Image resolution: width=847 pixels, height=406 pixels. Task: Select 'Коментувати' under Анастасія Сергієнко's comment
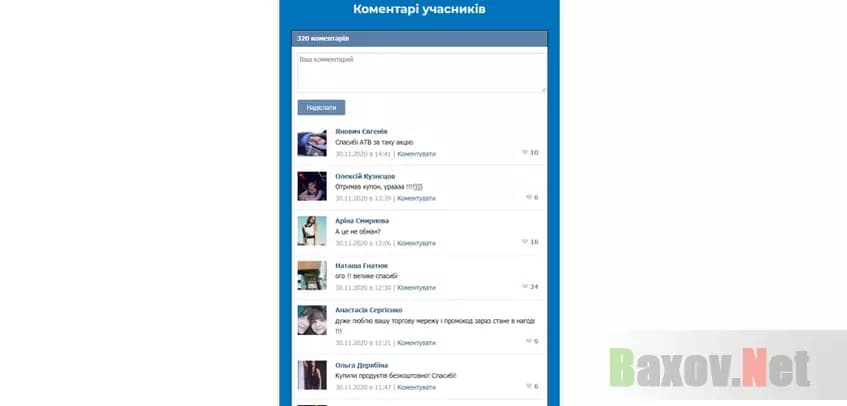(x=416, y=342)
